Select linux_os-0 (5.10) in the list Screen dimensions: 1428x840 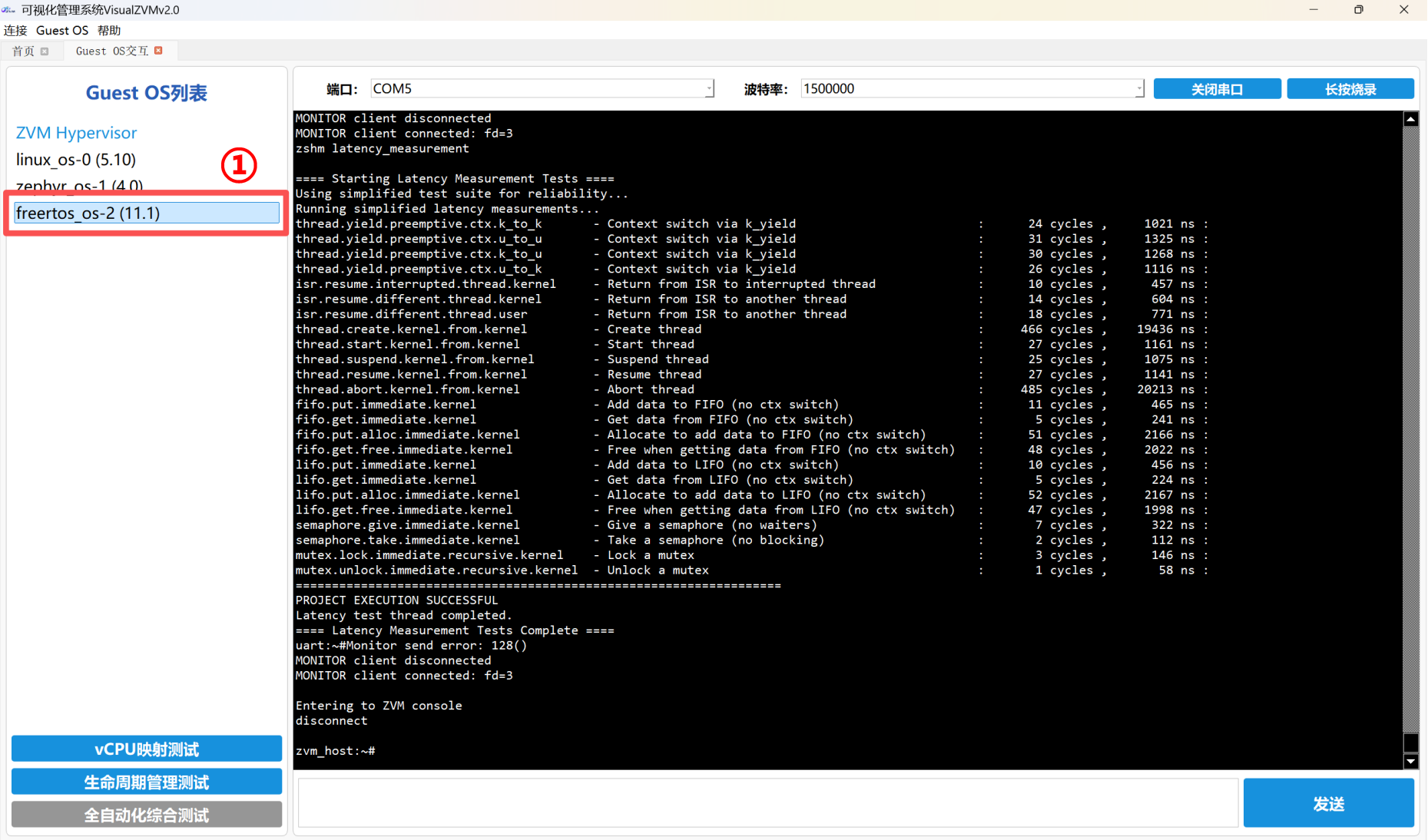tap(76, 160)
